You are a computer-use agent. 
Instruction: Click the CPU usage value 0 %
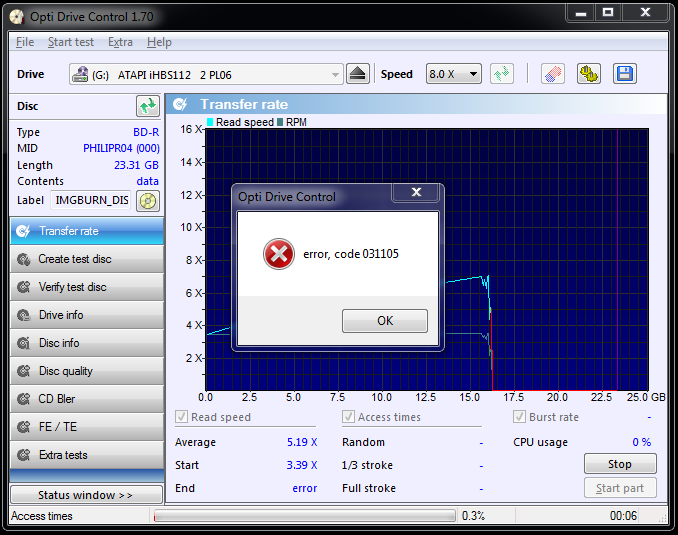click(x=642, y=442)
